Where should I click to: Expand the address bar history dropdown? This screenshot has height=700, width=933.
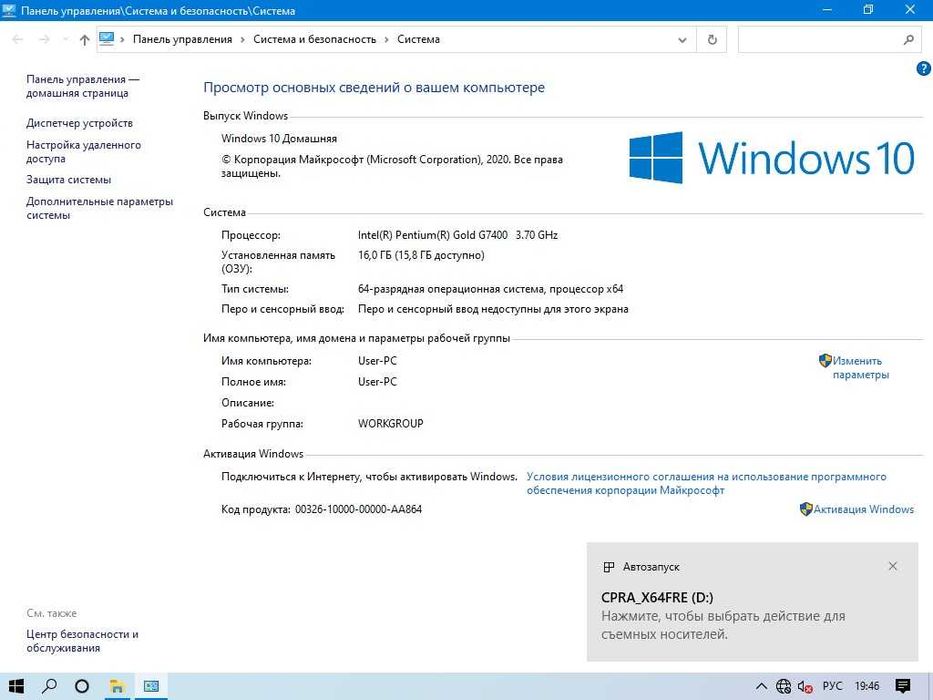pyautogui.click(x=682, y=40)
